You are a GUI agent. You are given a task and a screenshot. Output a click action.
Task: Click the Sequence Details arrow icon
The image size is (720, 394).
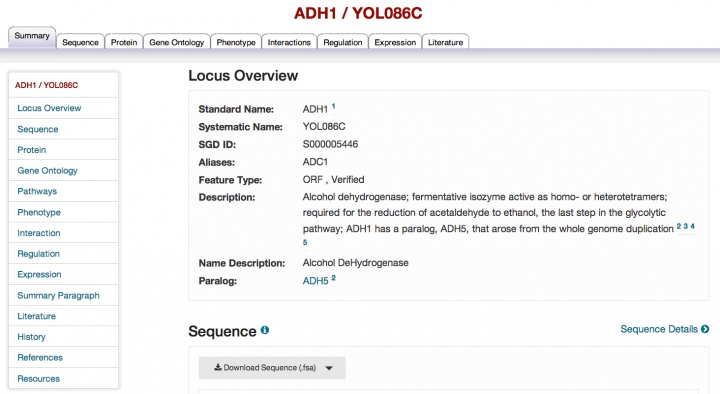pyautogui.click(x=705, y=329)
